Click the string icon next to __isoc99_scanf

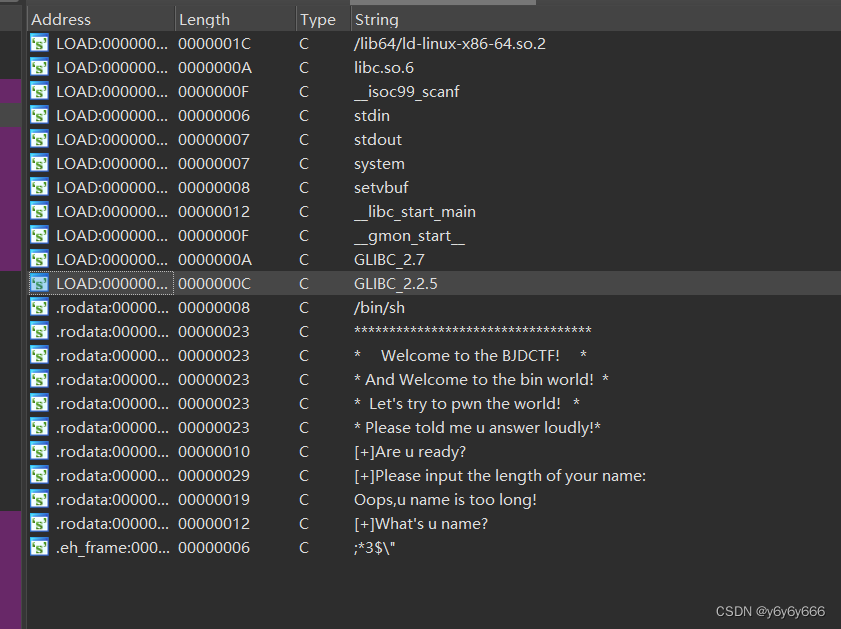38,91
